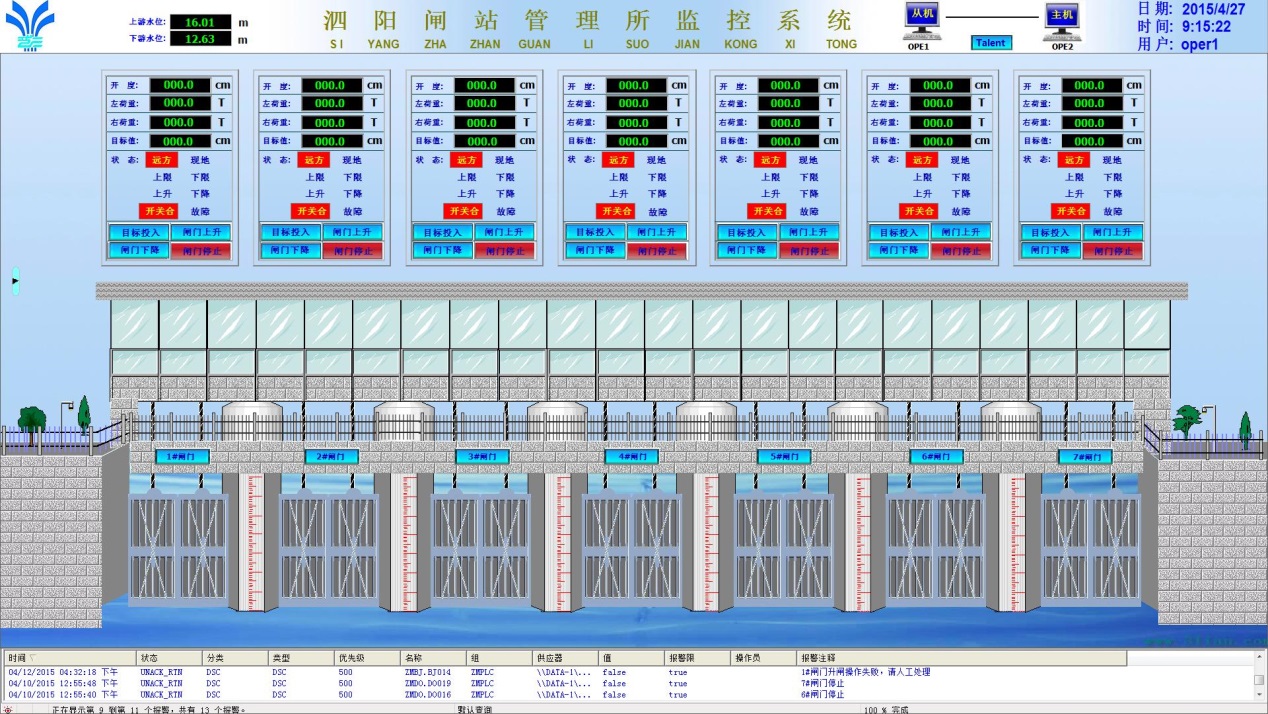Click the 开度 readout in second gate panel

(331, 85)
